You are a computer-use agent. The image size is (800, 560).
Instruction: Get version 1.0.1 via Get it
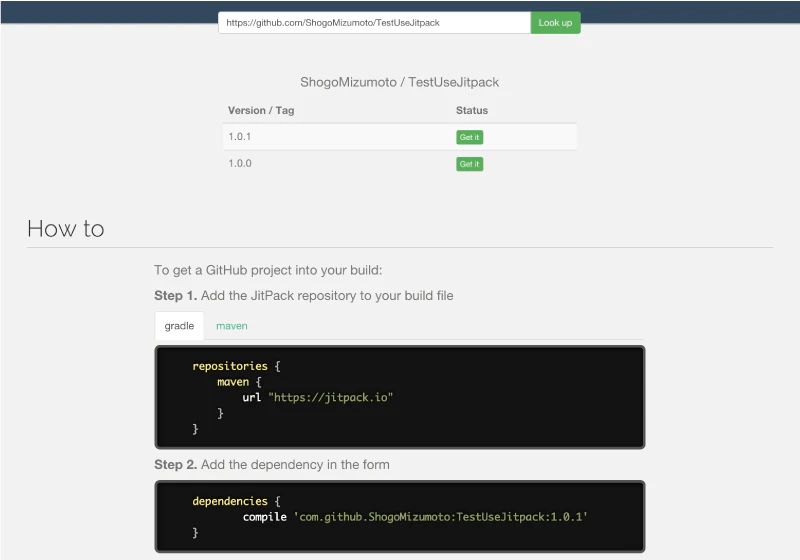click(x=469, y=137)
